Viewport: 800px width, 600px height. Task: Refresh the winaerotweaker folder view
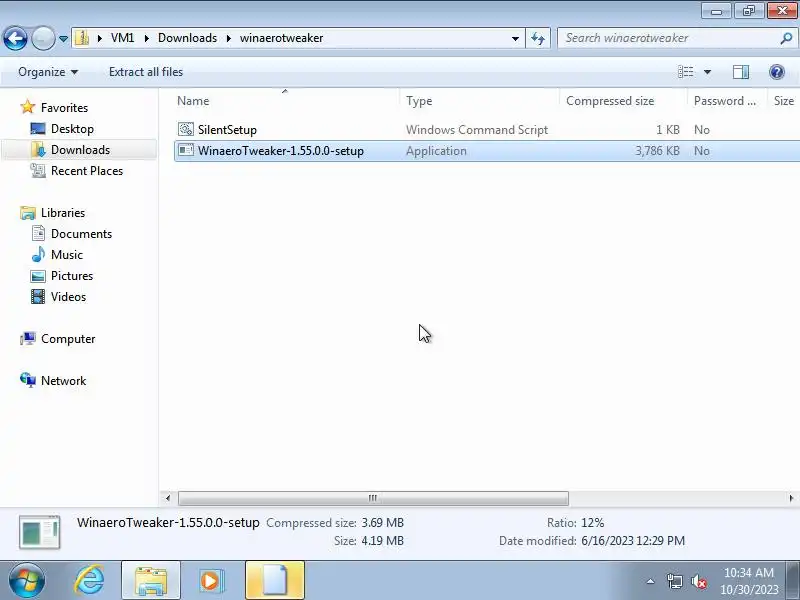click(x=538, y=38)
